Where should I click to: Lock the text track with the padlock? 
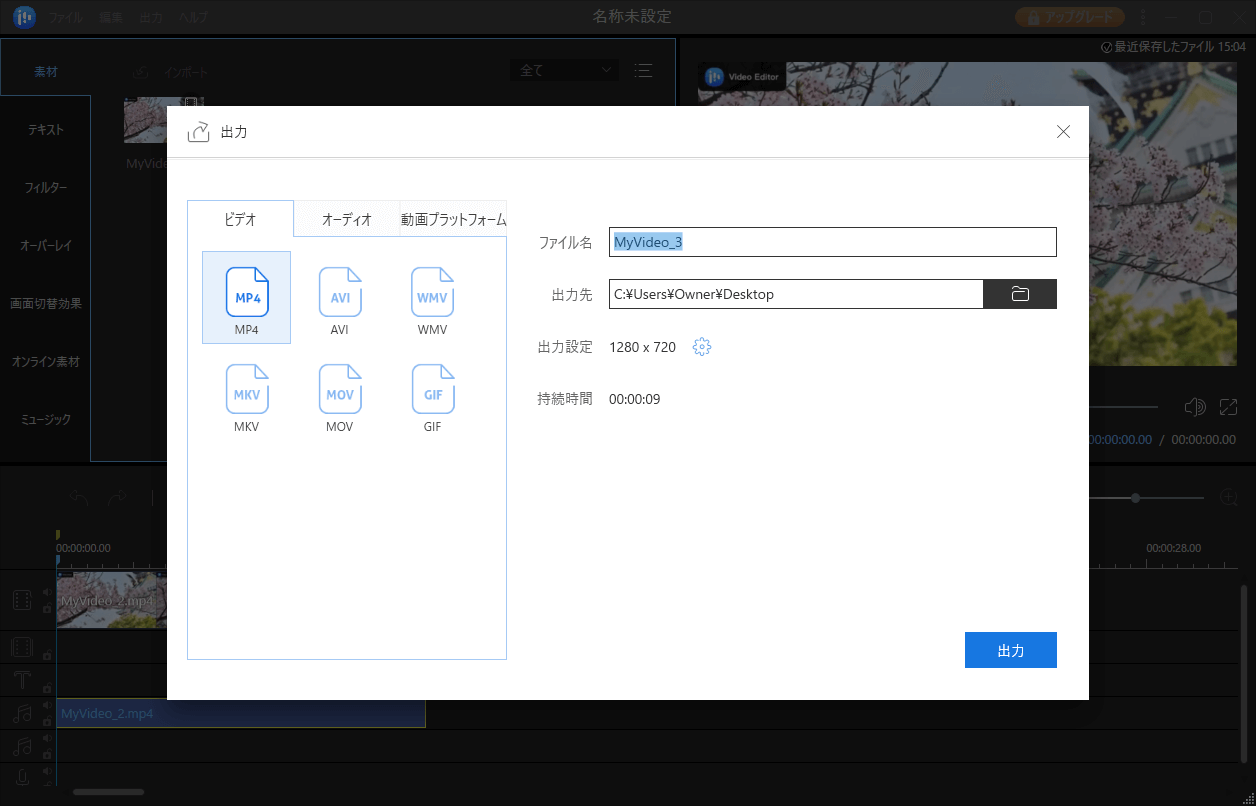tap(47, 687)
